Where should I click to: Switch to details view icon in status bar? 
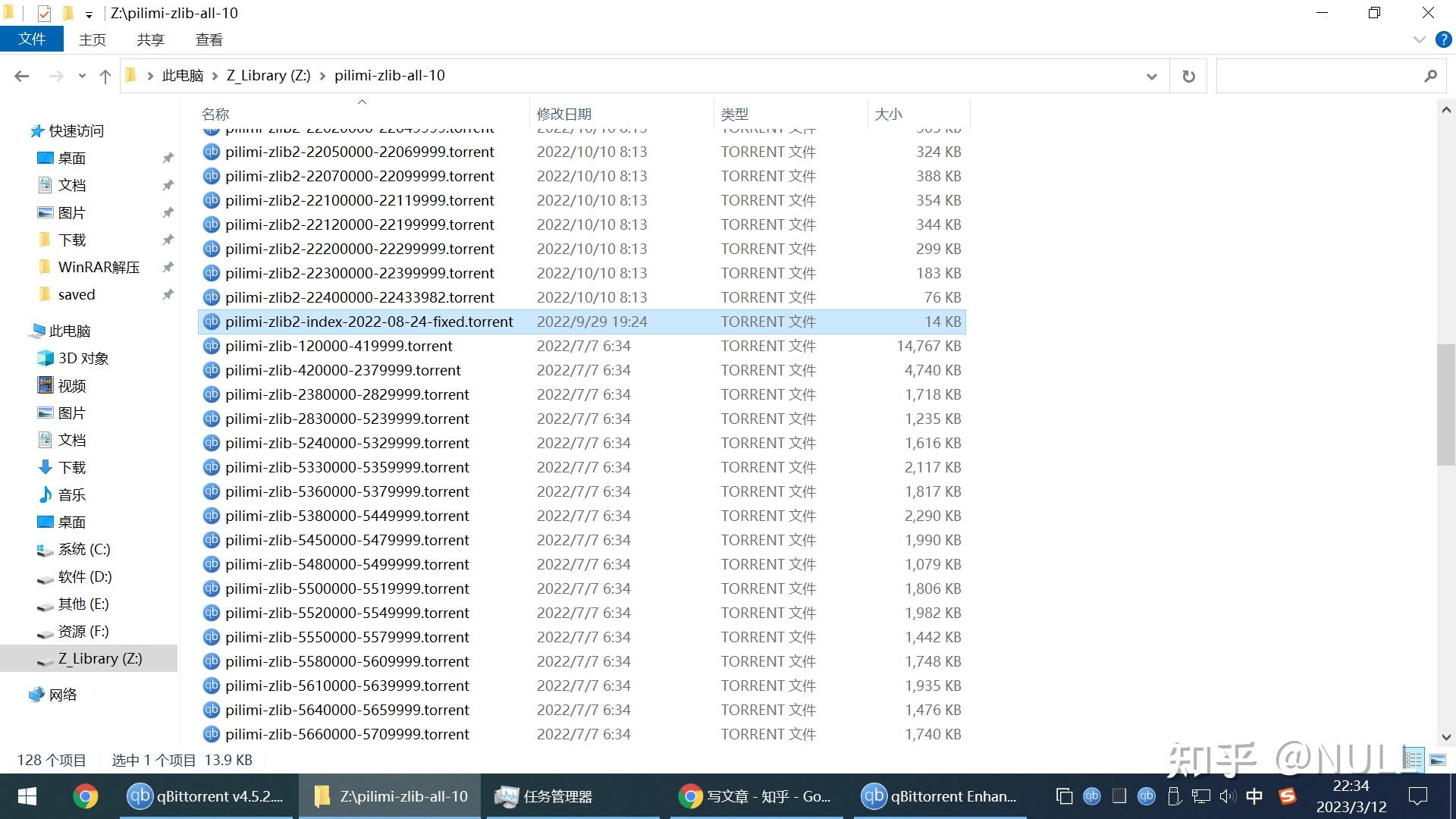(1413, 759)
